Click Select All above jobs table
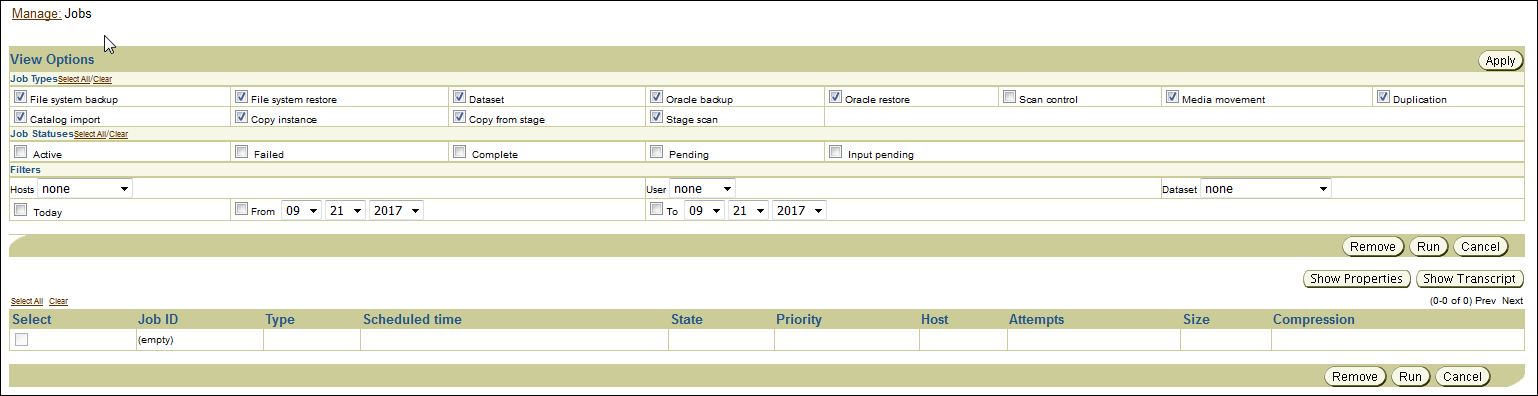The width and height of the screenshot is (1538, 396). [27, 301]
